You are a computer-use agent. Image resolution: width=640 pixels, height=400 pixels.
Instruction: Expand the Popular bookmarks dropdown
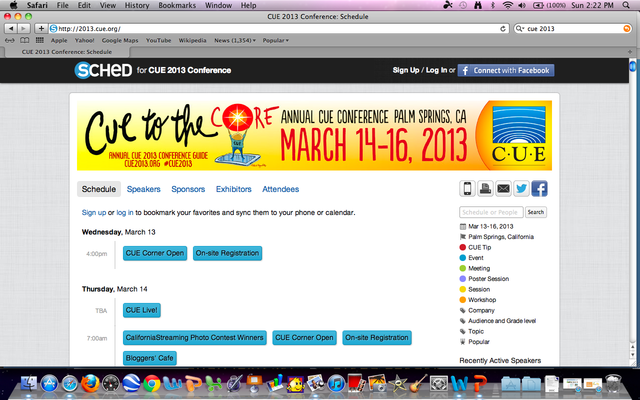coord(276,40)
